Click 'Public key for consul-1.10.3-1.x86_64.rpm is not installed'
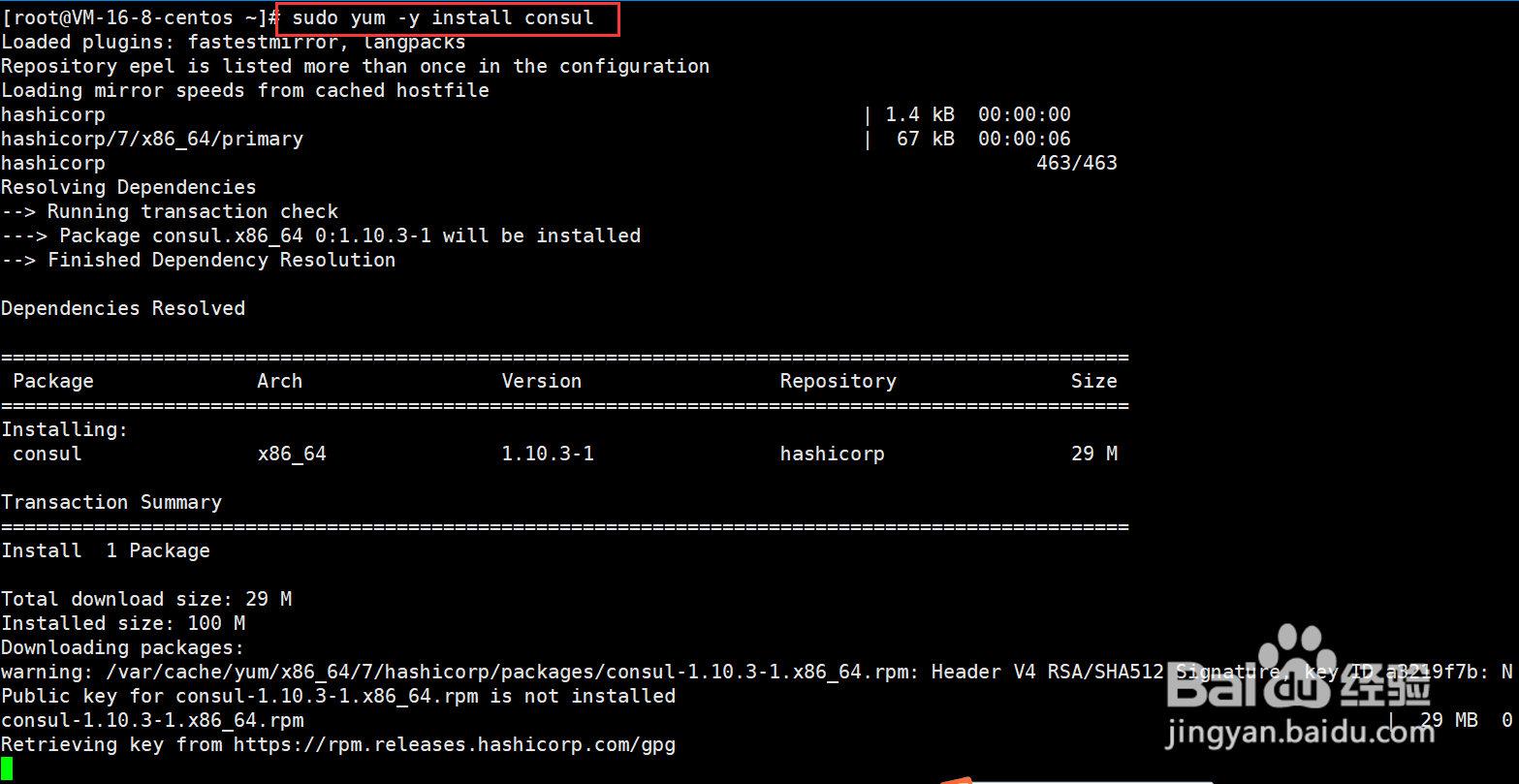 (x=338, y=697)
